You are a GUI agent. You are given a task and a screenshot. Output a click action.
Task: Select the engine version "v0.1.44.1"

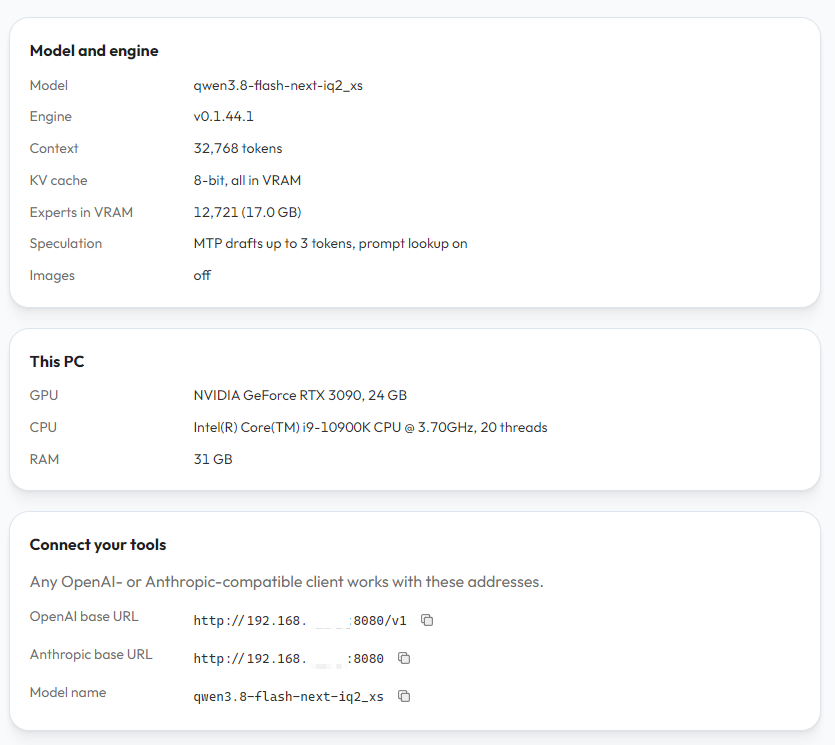click(224, 116)
